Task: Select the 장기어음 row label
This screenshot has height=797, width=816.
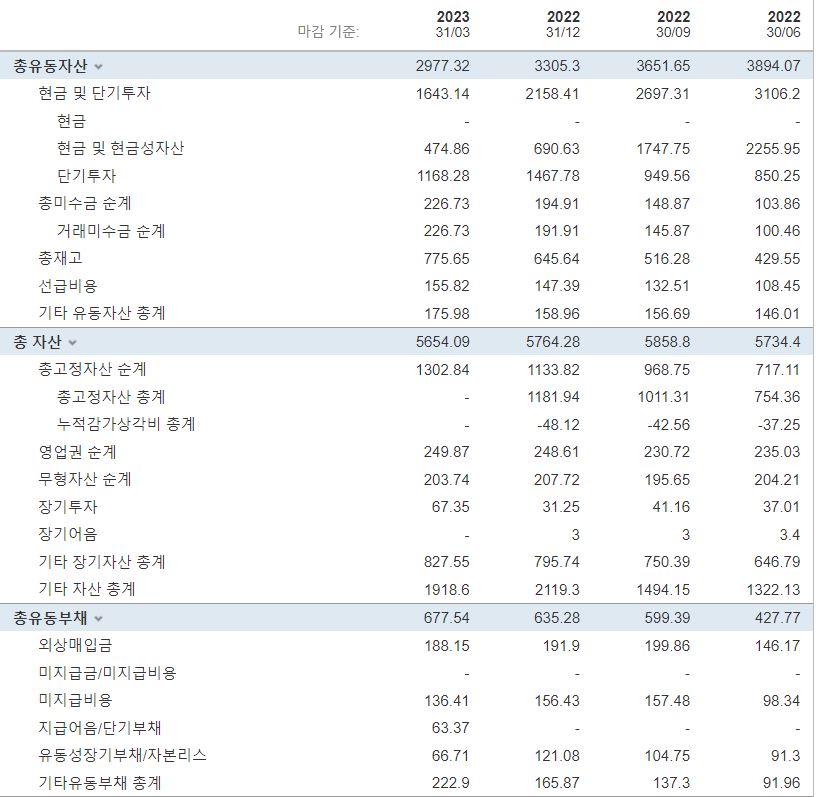Action: 68,534
